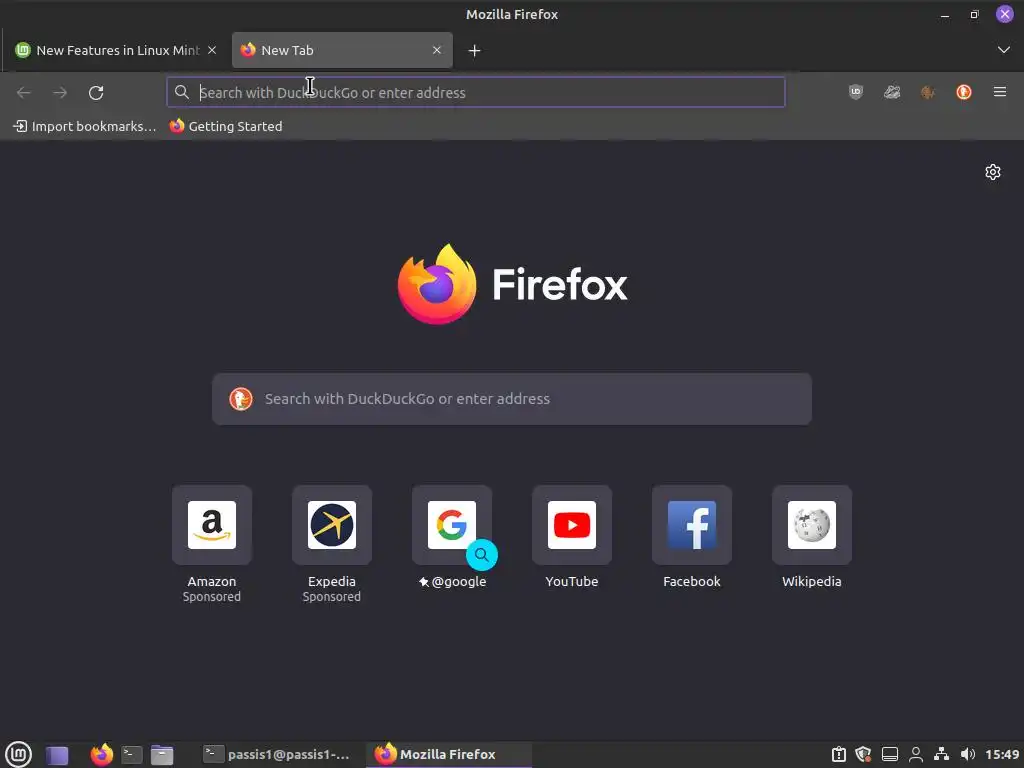Go forward one page
Image resolution: width=1024 pixels, height=768 pixels.
pos(60,93)
